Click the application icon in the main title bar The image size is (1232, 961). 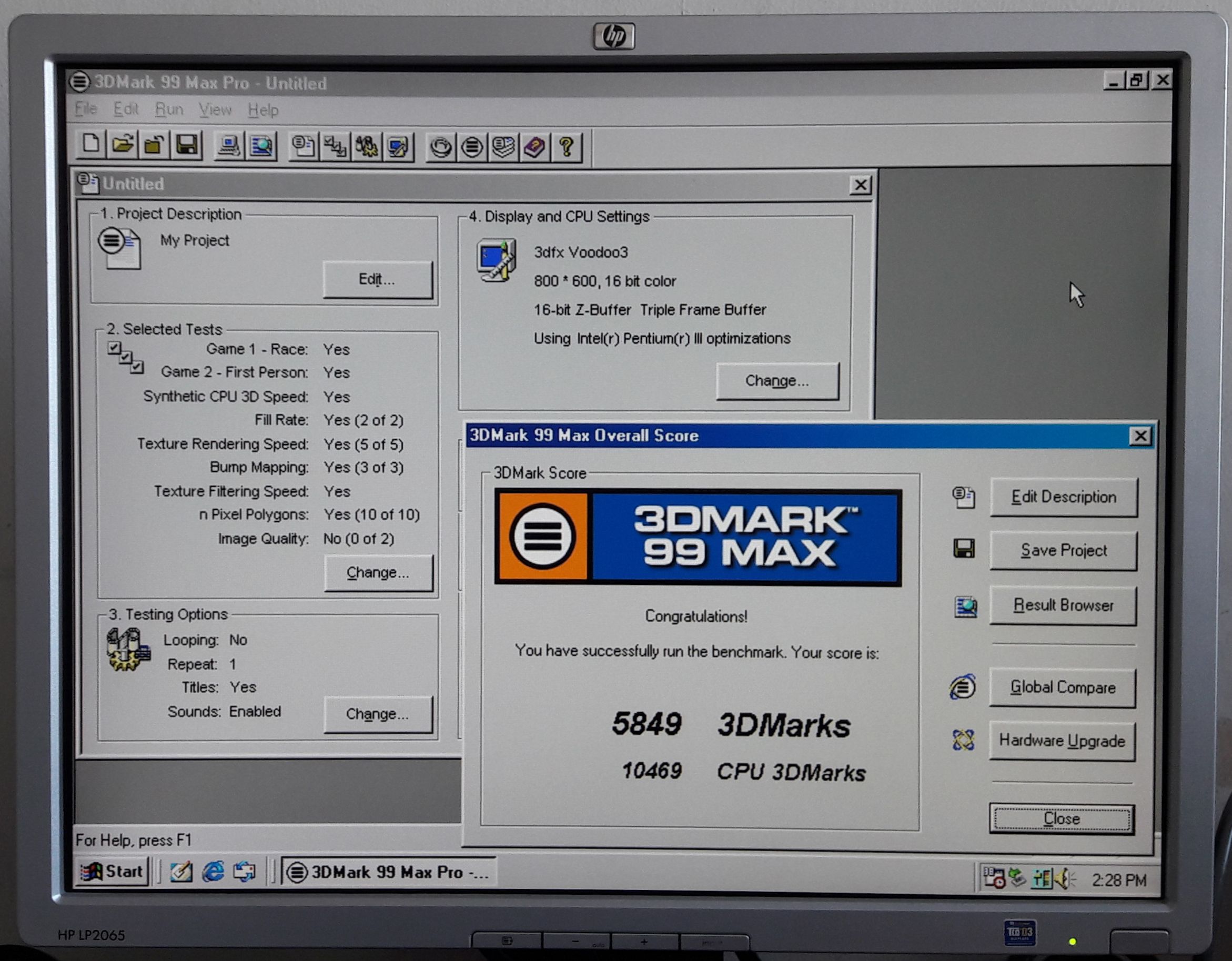click(79, 82)
